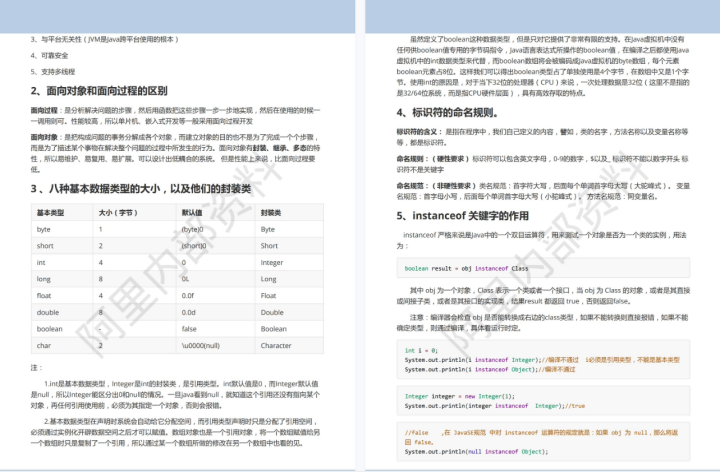720x472 pixels.
Task: Click the "int" cell in the table
Action: click(41, 263)
